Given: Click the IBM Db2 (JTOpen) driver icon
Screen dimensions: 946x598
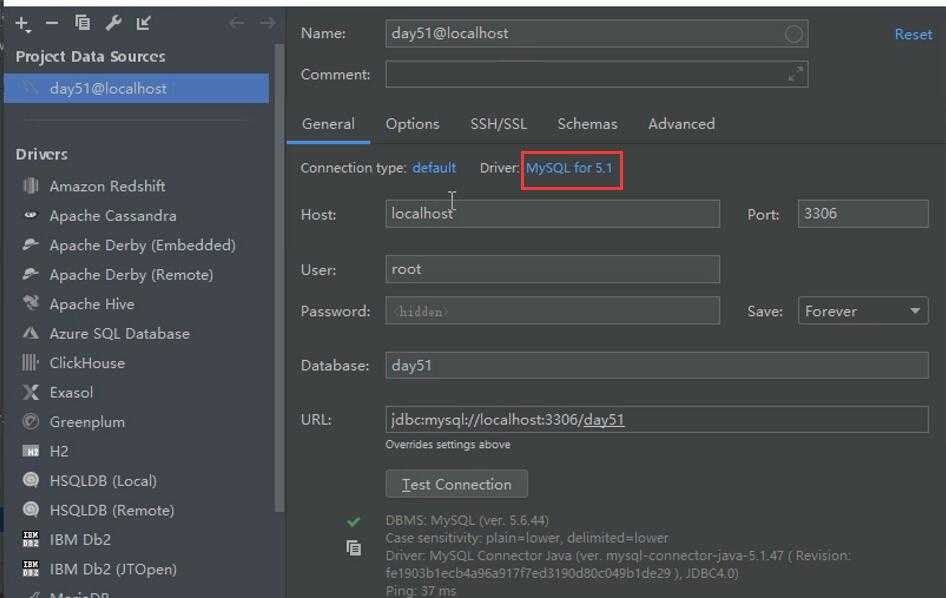Looking at the screenshot, I should click(x=30, y=568).
